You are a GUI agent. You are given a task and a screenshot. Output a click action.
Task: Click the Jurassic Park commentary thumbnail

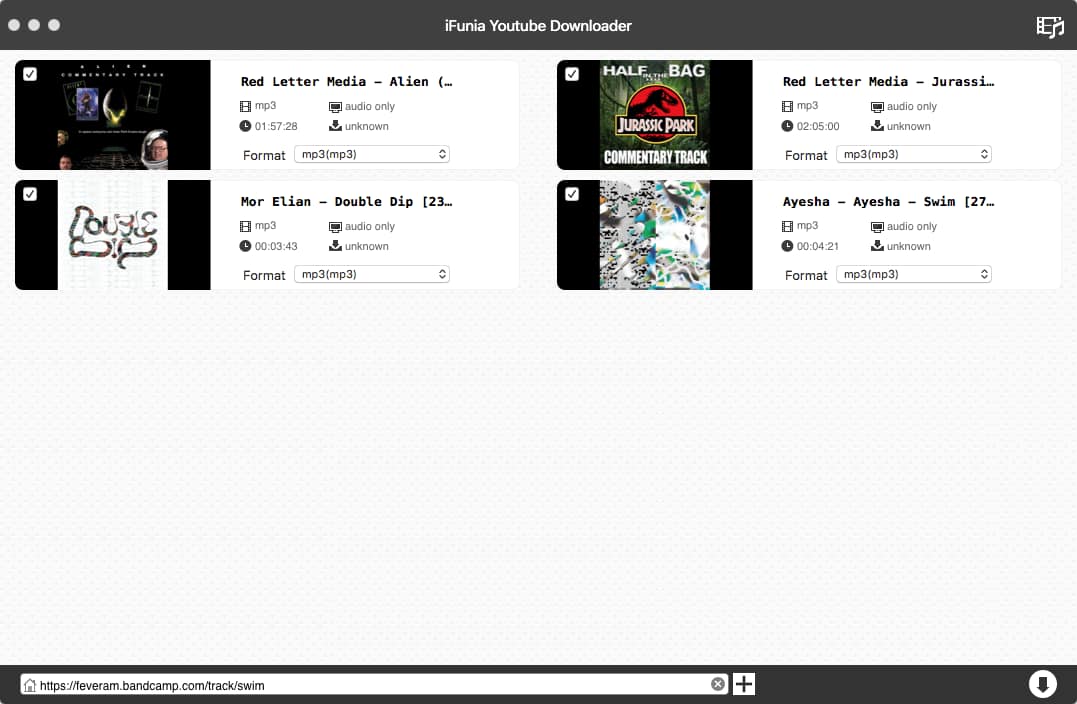(x=654, y=115)
